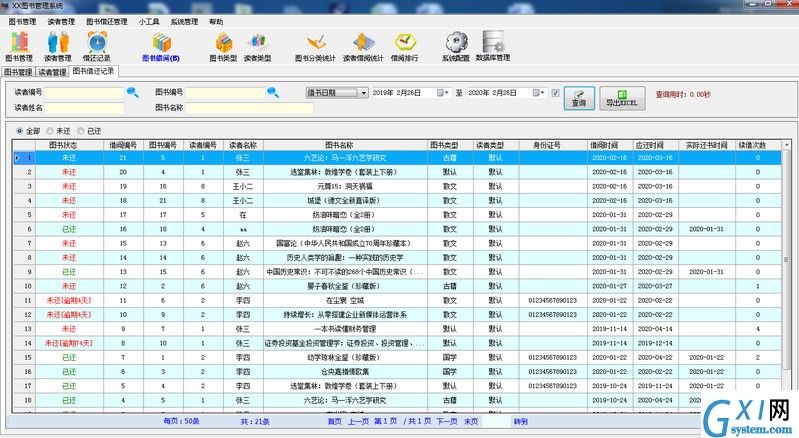Sort by the 图书名称 column header
This screenshot has width=799, height=438.
pos(345,145)
